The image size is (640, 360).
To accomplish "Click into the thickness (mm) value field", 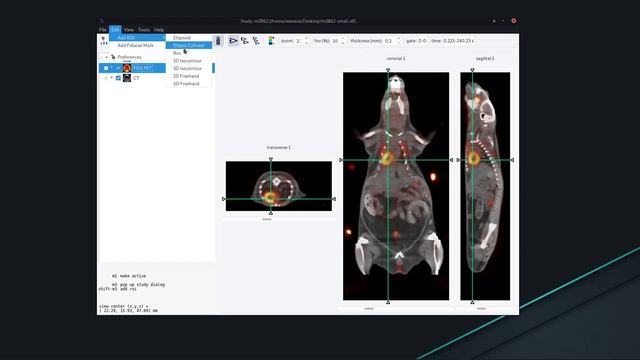I will tap(389, 41).
